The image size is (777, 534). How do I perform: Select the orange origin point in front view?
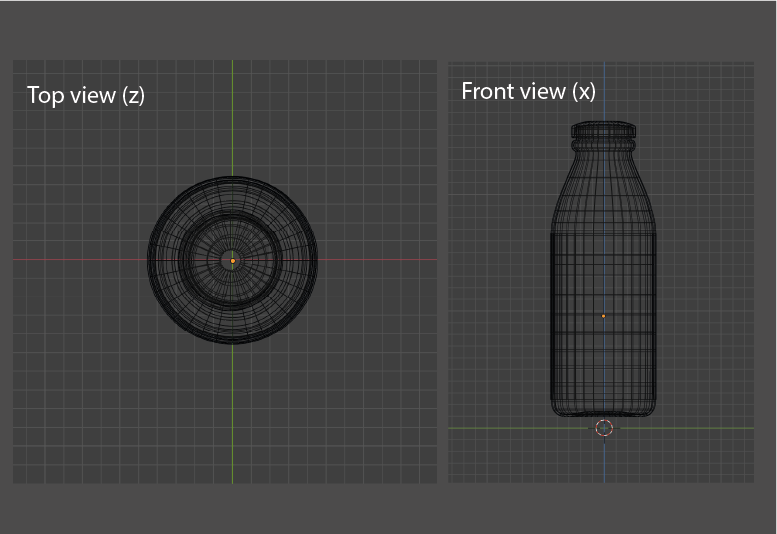tap(604, 316)
